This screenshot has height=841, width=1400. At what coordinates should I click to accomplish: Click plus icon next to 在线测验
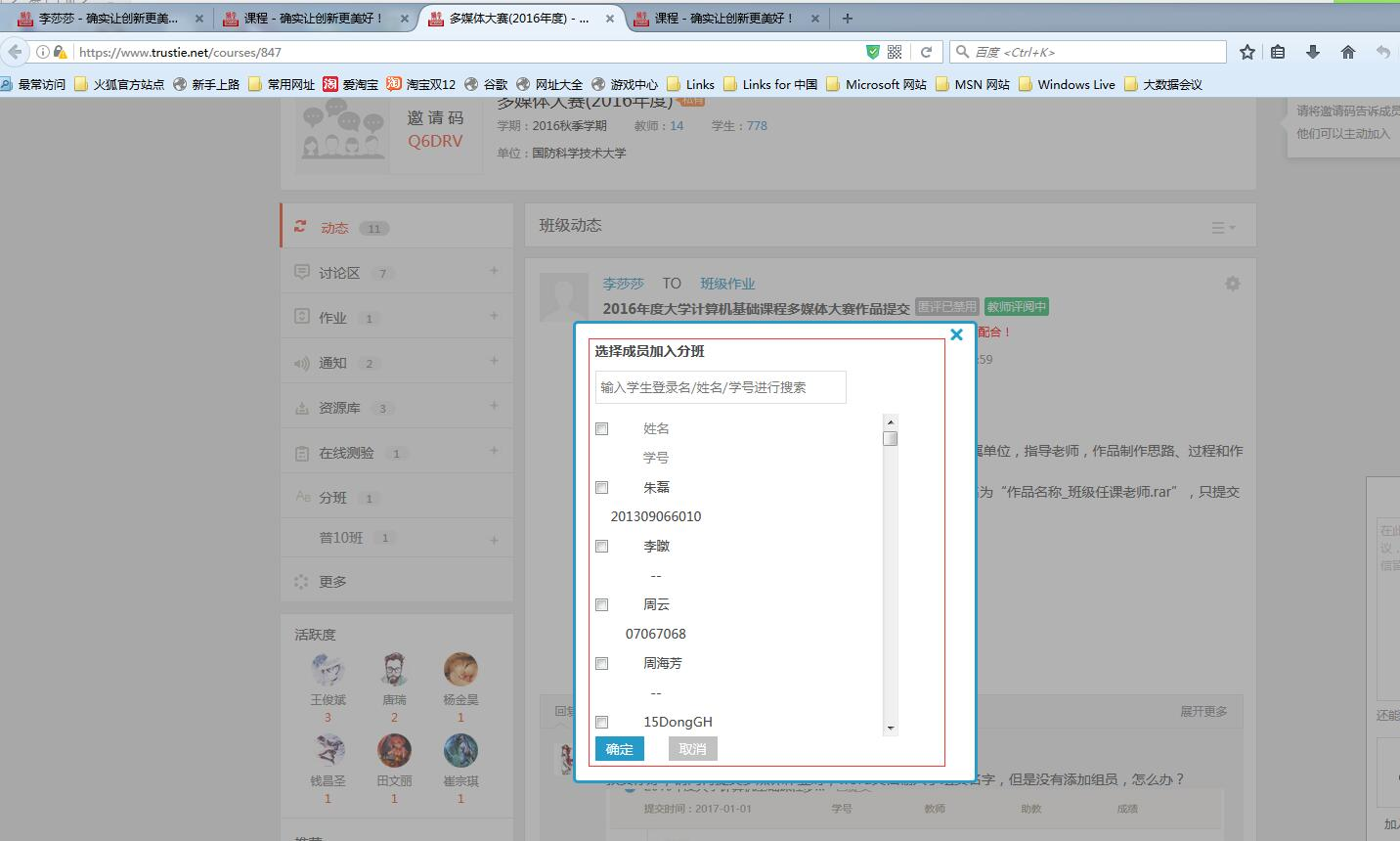(x=494, y=451)
